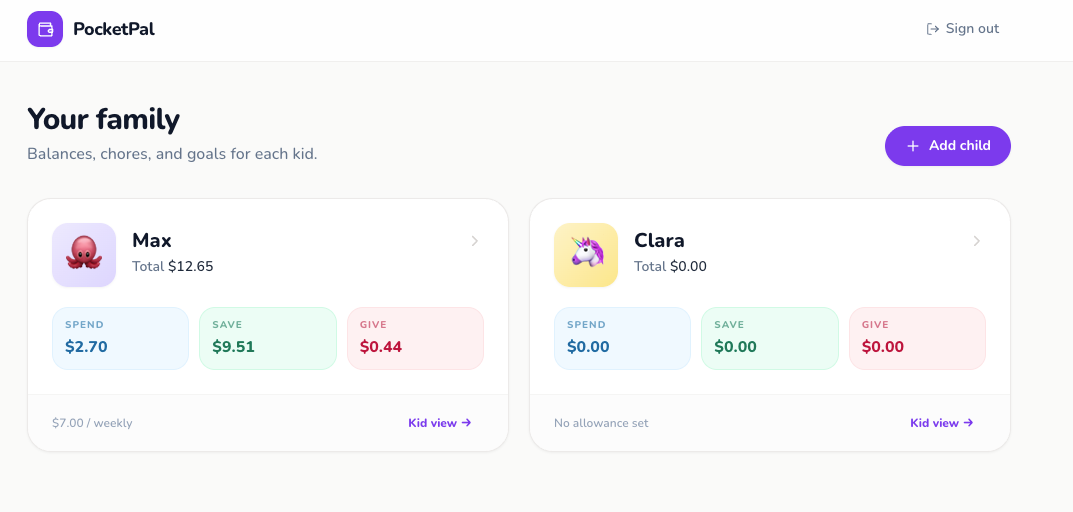Screen dimensions: 1073x512
Task: Open the Sign out link
Action: pyautogui.click(x=962, y=29)
